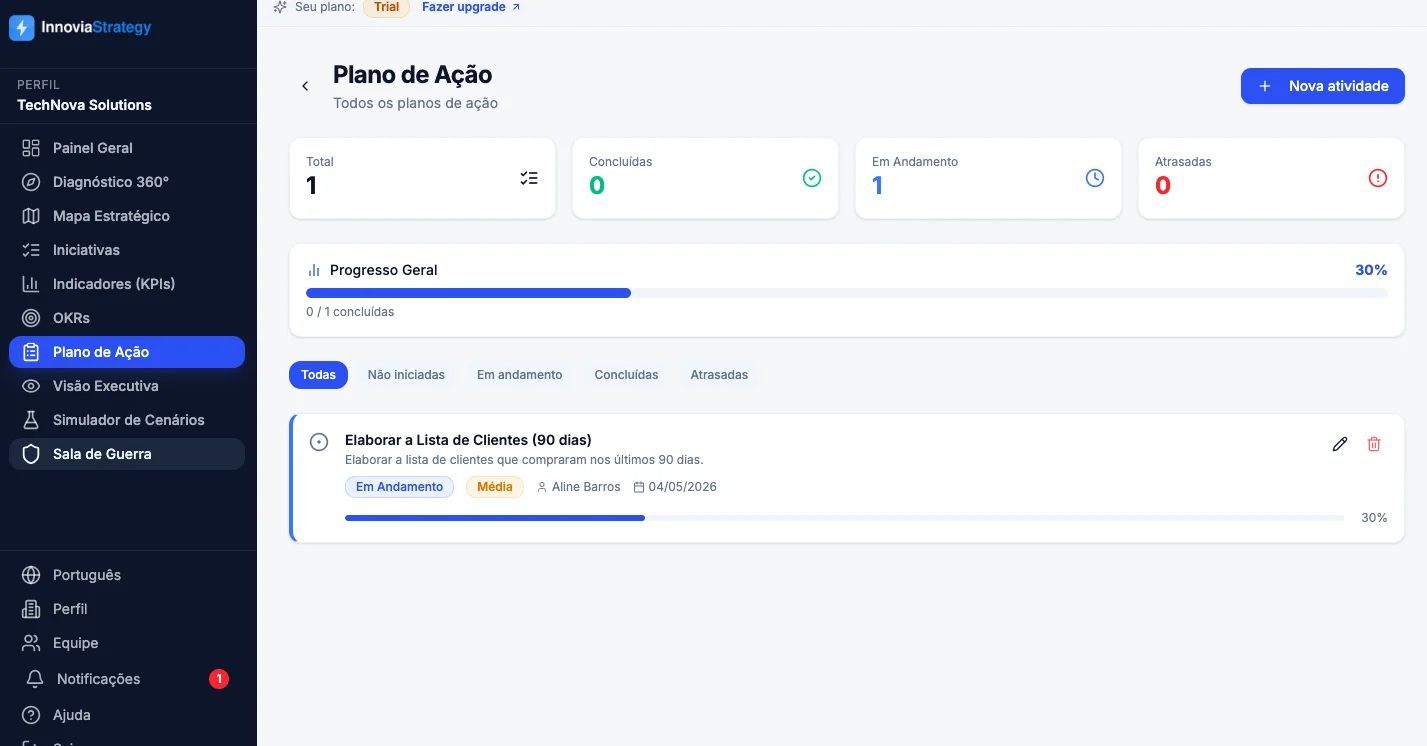Click the Diagnóstico 360° compass icon
This screenshot has width=1427, height=746.
(31, 182)
